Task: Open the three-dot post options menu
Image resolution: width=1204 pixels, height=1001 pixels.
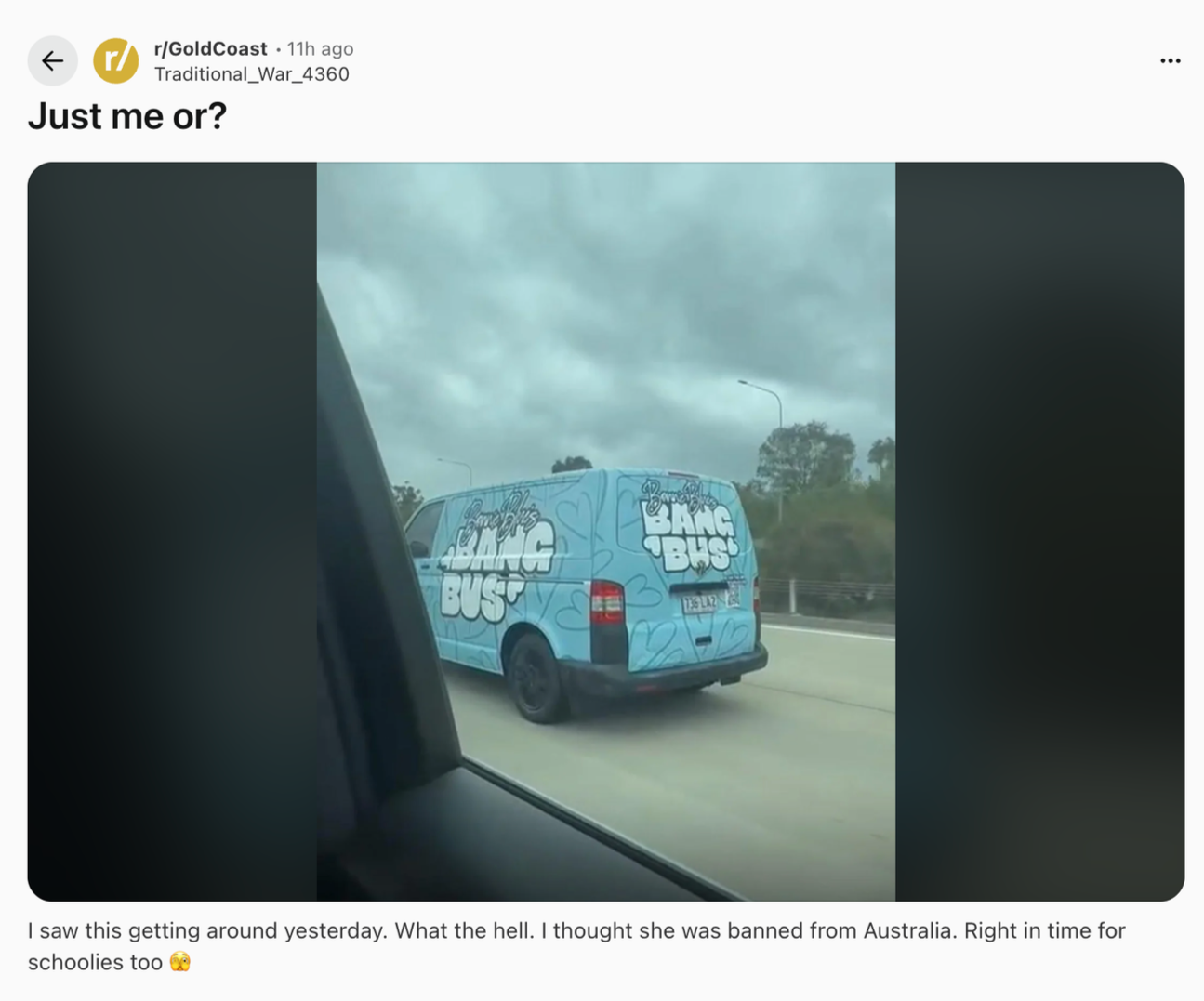Action: coord(1170,61)
